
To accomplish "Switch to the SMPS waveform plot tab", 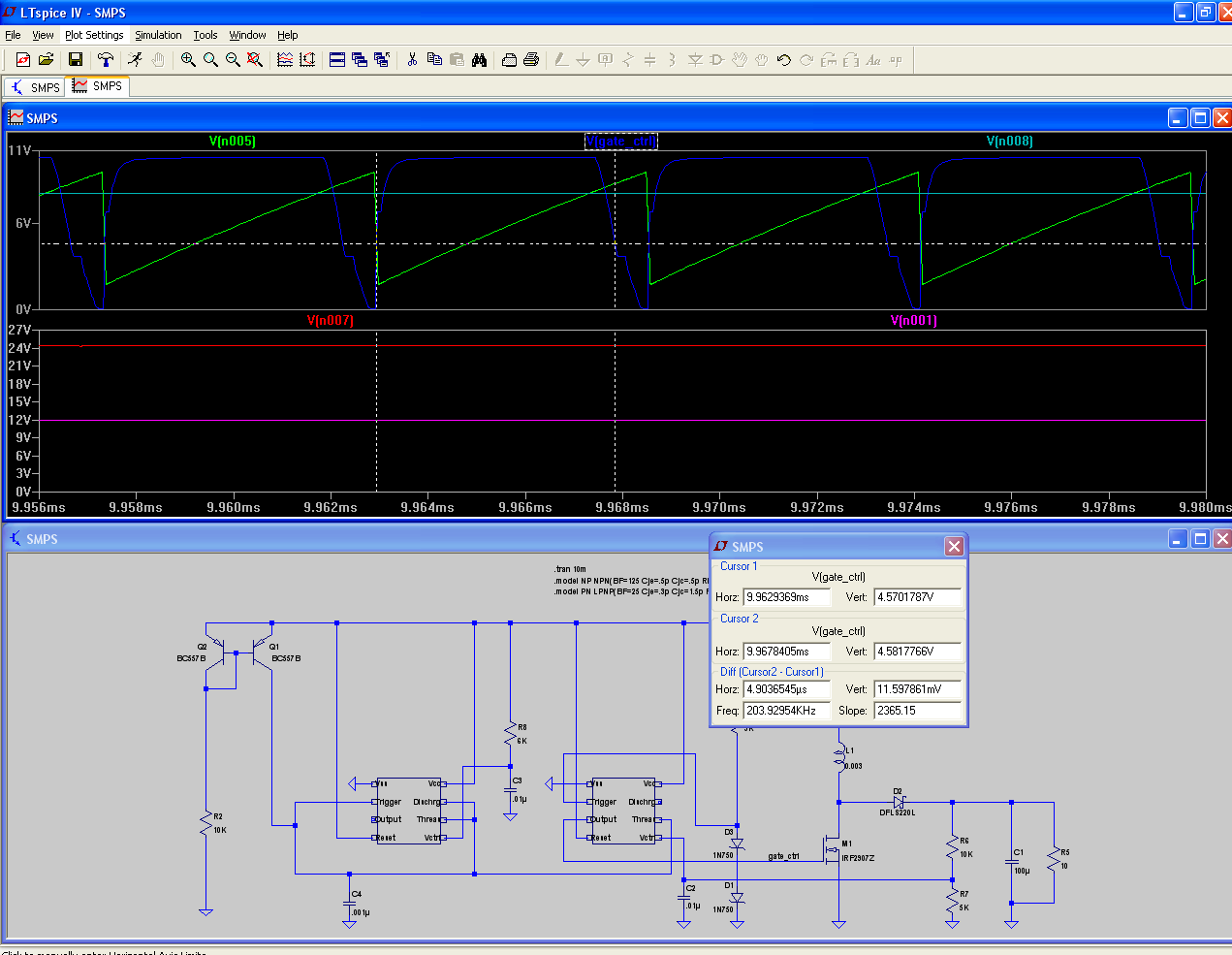I will click(x=97, y=86).
